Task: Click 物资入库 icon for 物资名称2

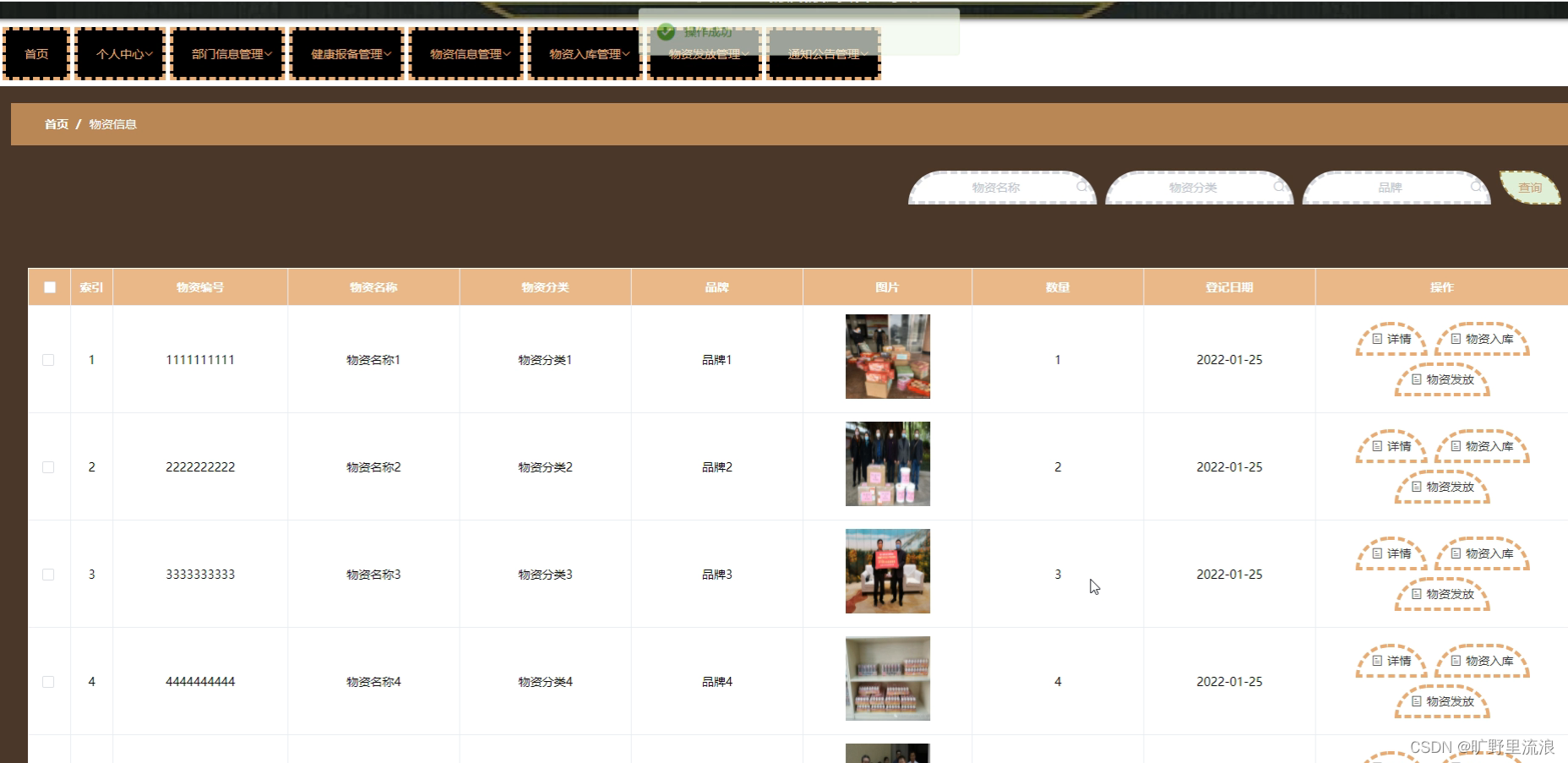Action: pos(1481,445)
